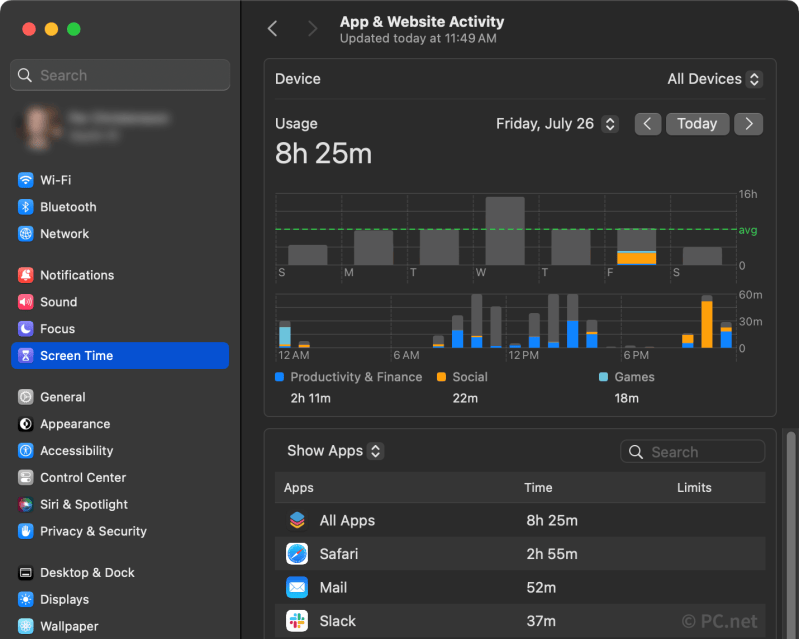Select Focus in the sidebar
The height and width of the screenshot is (639, 799).
click(x=120, y=329)
